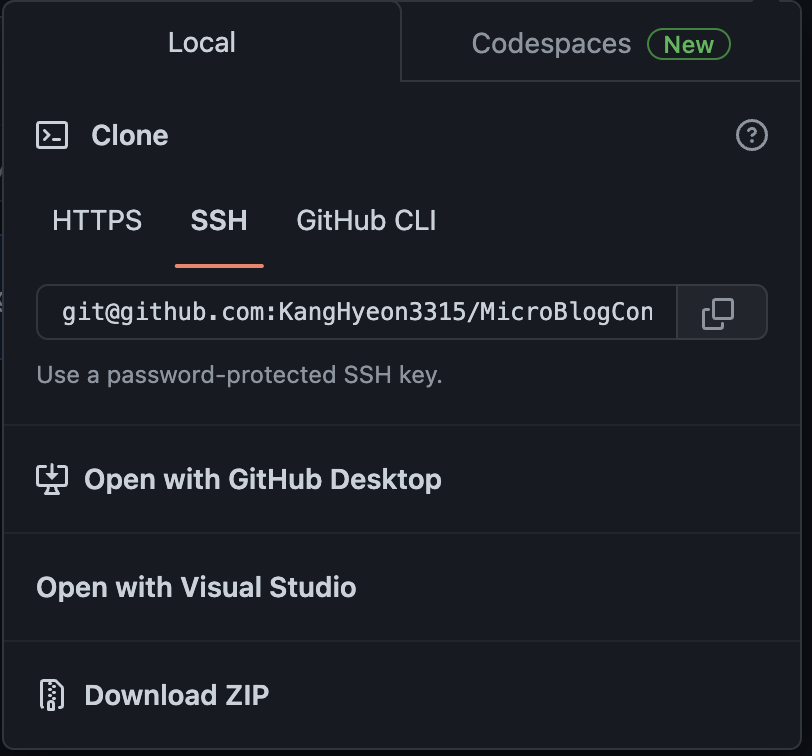Click the orange underline beneath SSH
Image resolution: width=812 pixels, height=756 pixels.
pos(219,265)
